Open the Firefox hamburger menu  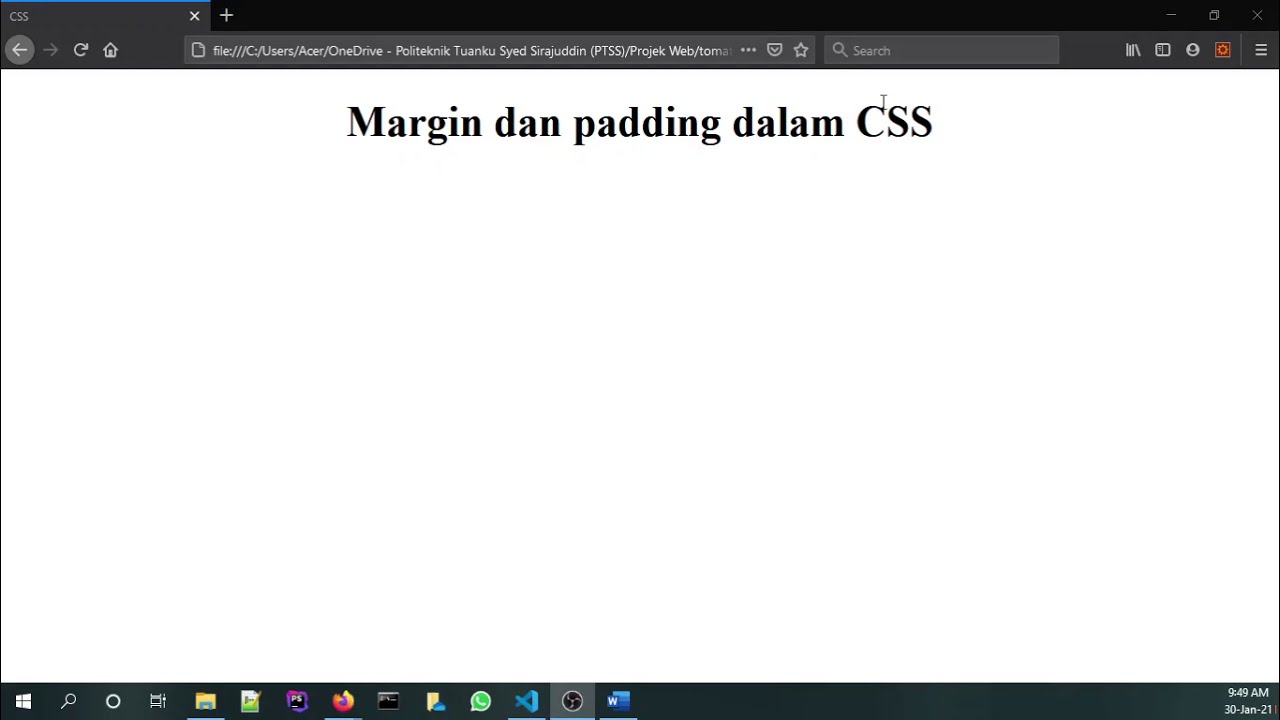click(1261, 50)
